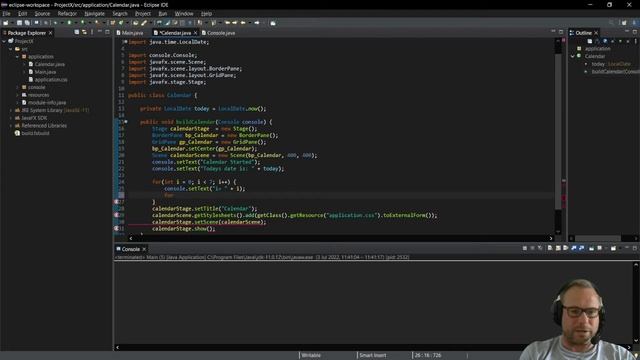Launch Coverage from the main toolbar

[82, 22]
